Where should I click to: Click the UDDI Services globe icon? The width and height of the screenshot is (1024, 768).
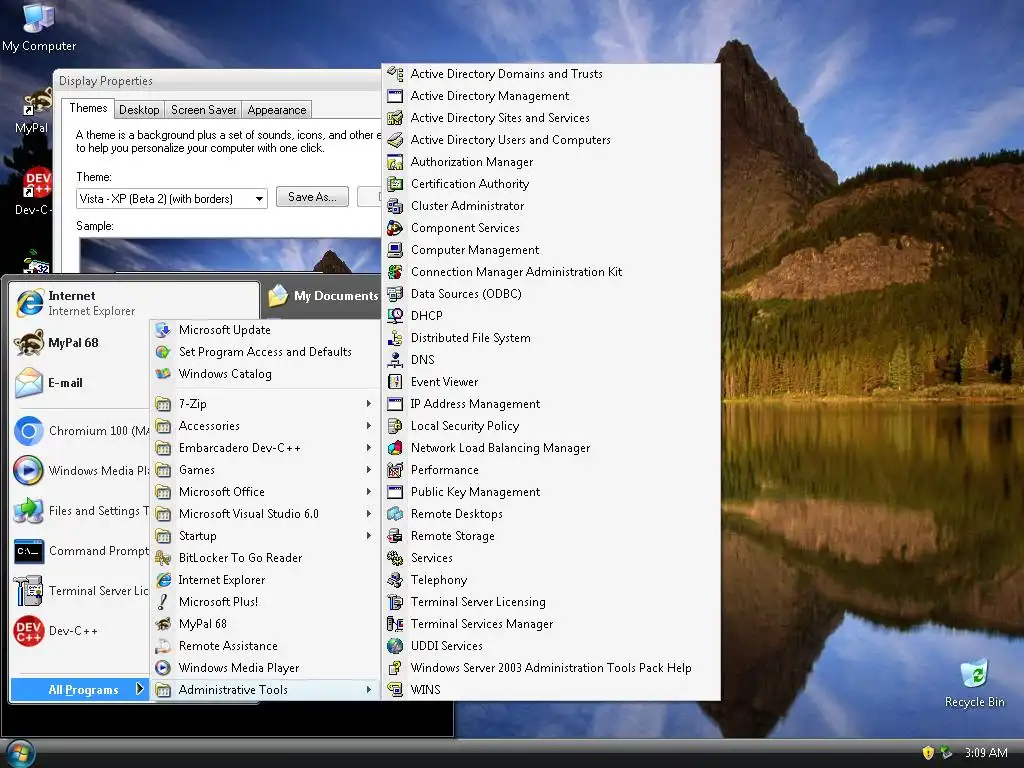395,645
